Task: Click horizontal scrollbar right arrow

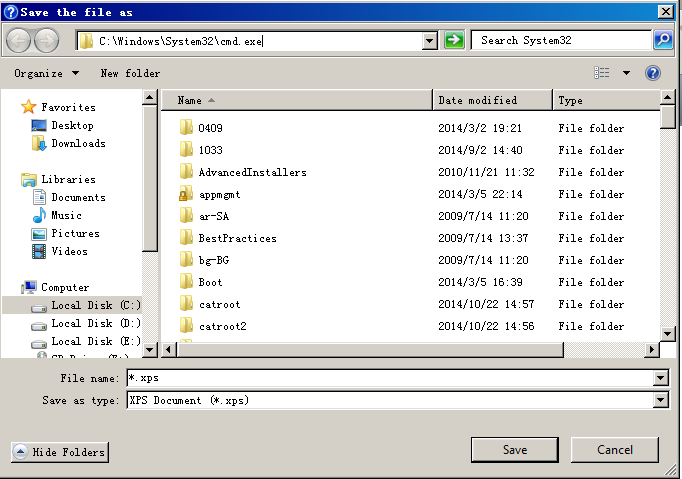Action: 651,349
